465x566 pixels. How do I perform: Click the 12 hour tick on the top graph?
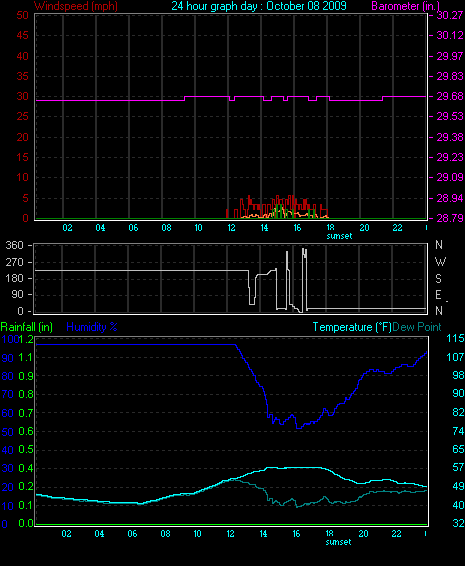(231, 227)
